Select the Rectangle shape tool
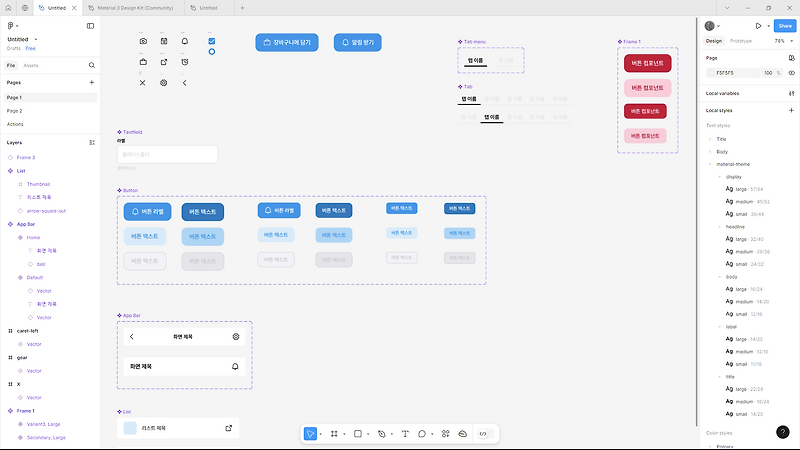The width and height of the screenshot is (800, 450). click(x=358, y=434)
